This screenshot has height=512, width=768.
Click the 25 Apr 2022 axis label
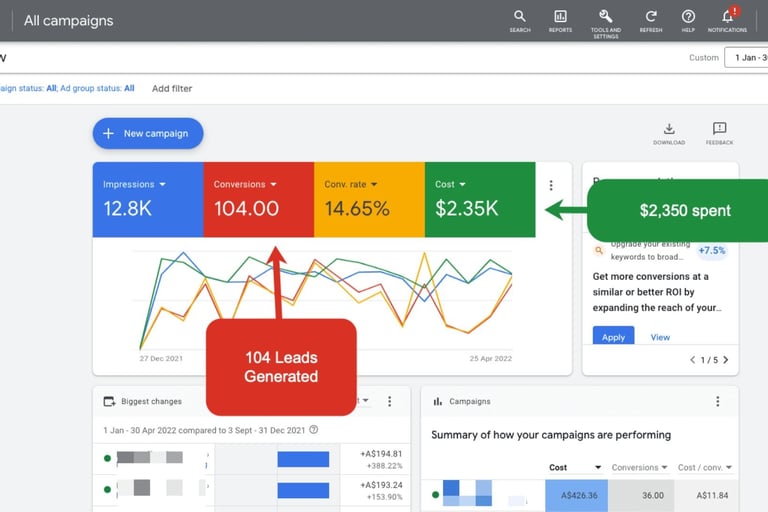[x=491, y=359]
